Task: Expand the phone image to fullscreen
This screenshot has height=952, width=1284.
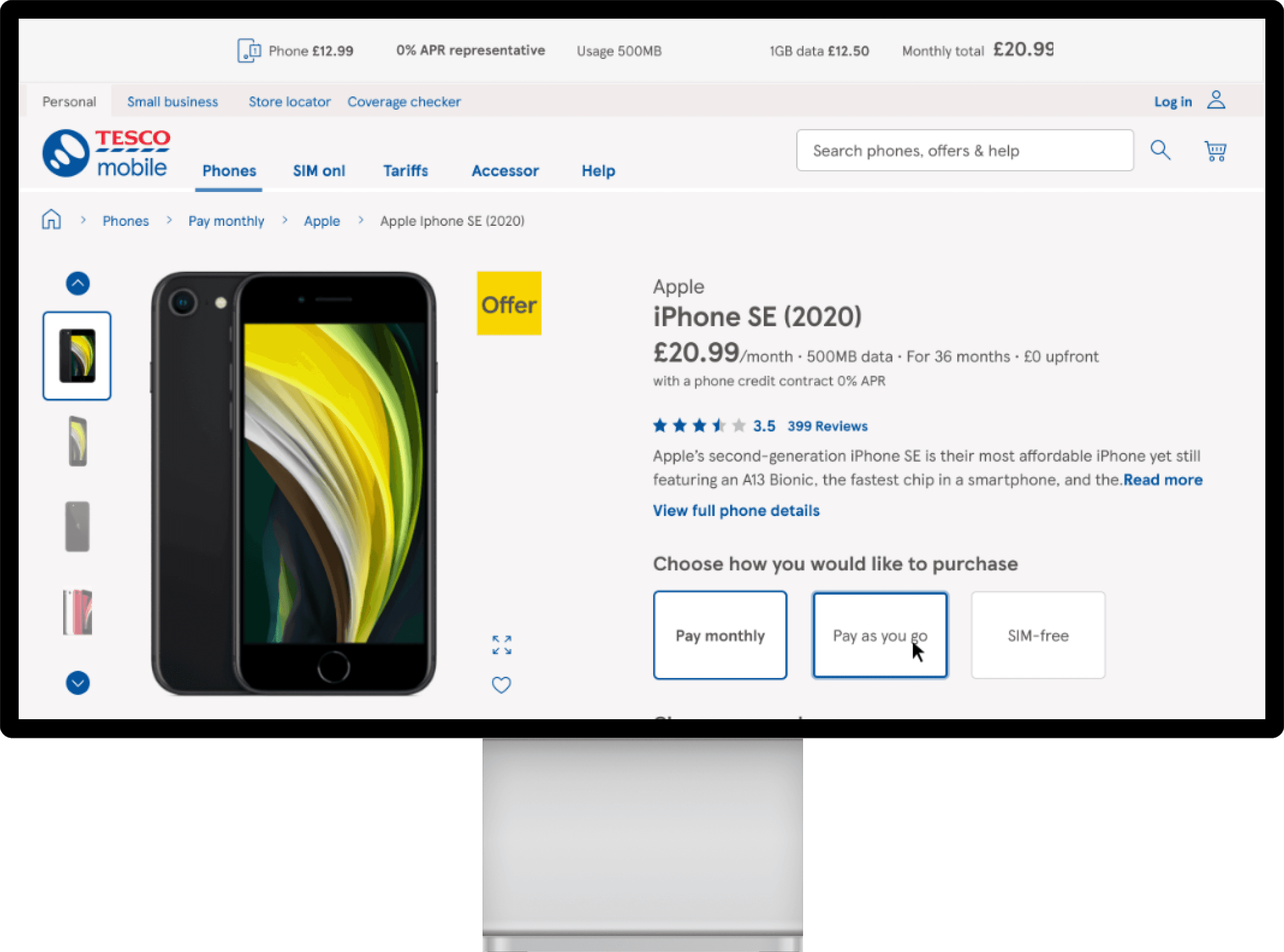Action: pos(501,645)
